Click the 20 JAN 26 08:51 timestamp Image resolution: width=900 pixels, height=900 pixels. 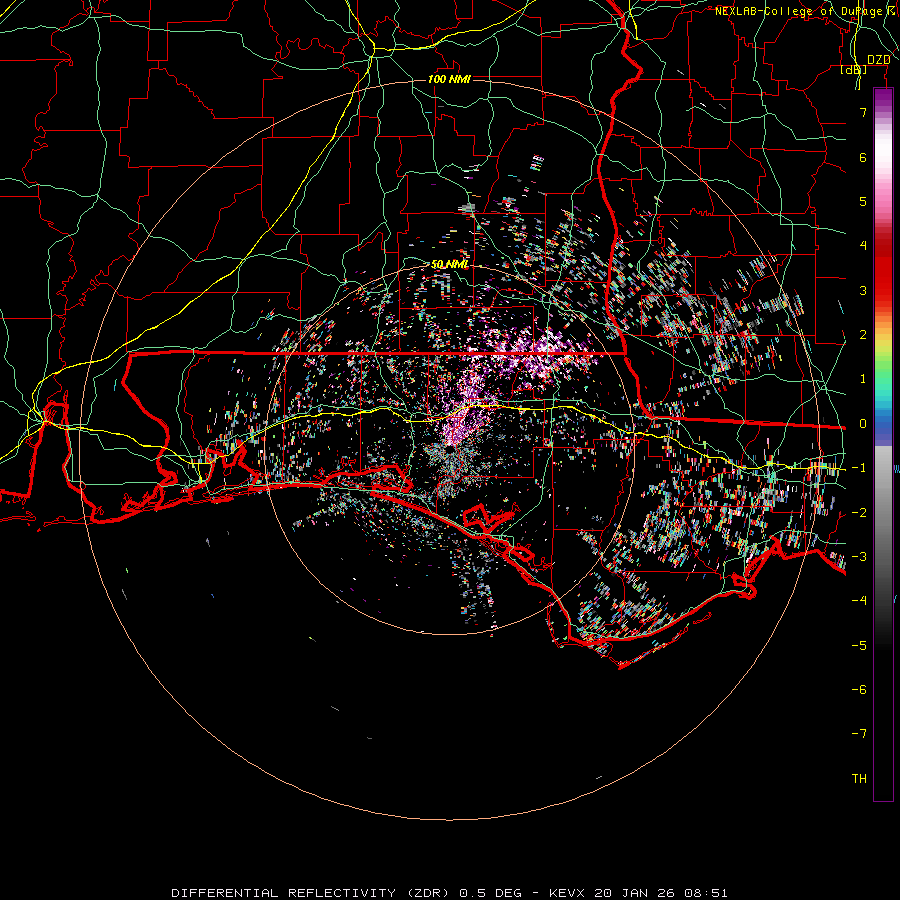coord(661,893)
